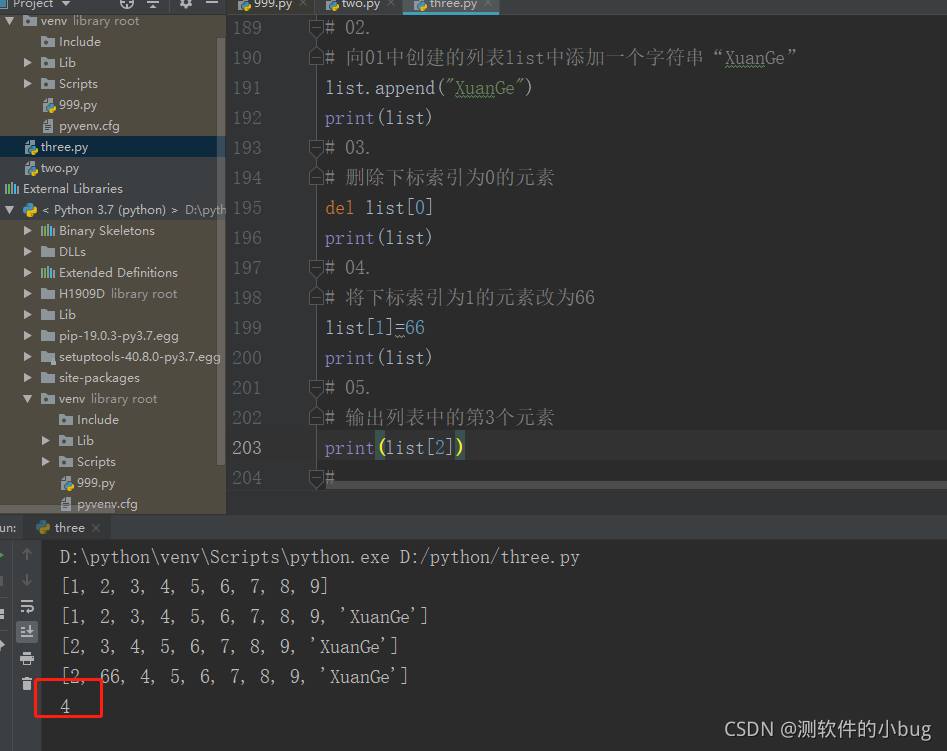This screenshot has width=947, height=751.
Task: Expand the site-packages folder
Action: pyautogui.click(x=27, y=378)
